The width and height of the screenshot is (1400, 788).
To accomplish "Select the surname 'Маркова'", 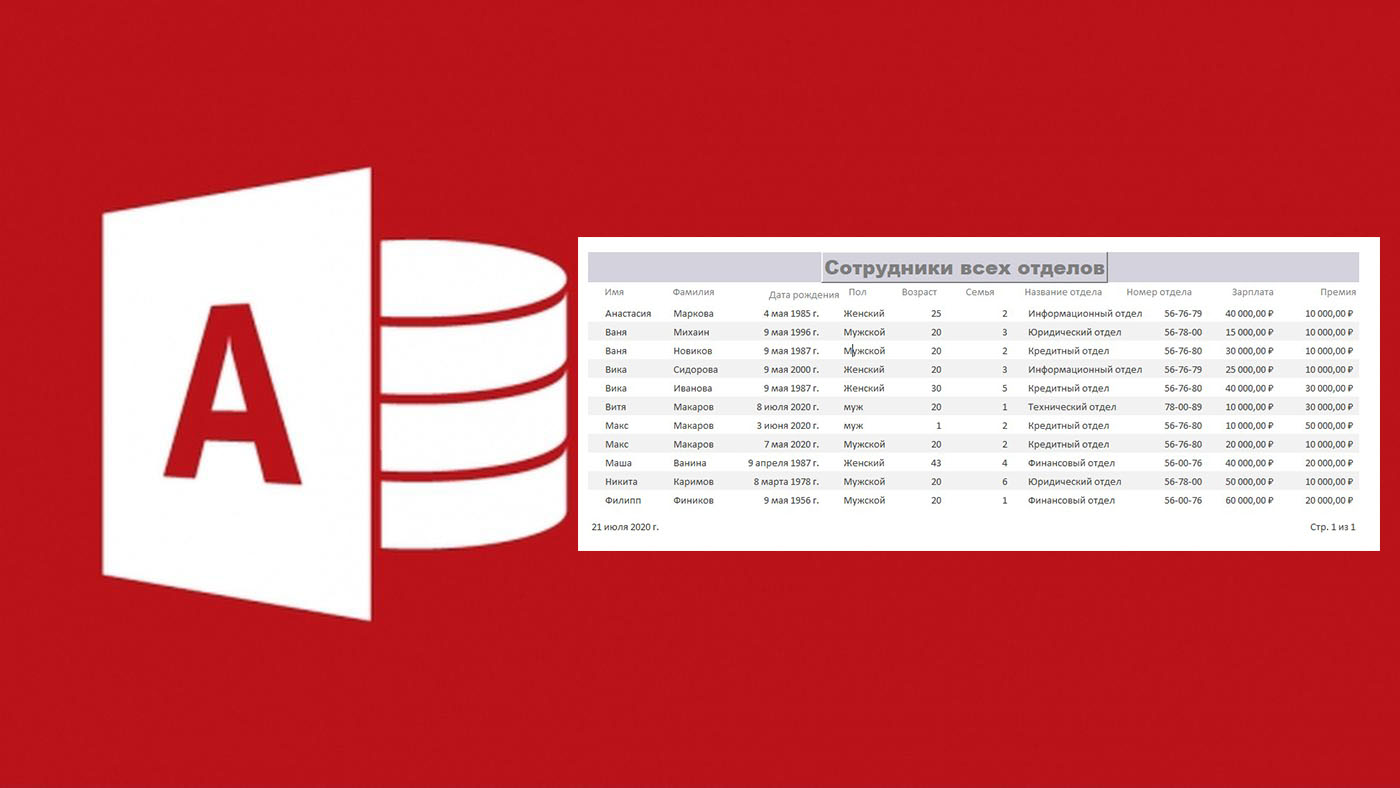I will pos(694,313).
